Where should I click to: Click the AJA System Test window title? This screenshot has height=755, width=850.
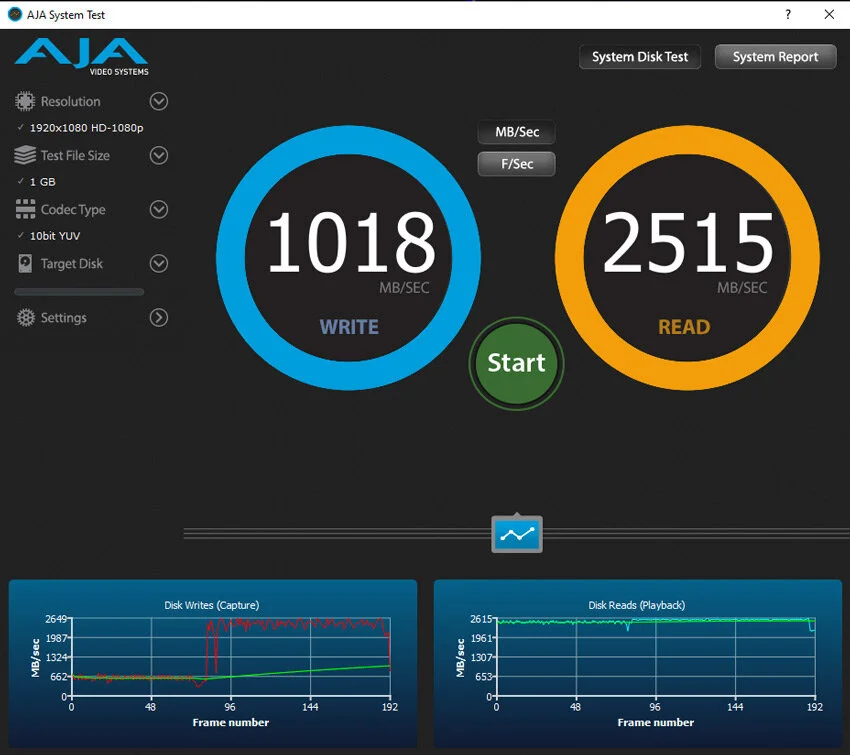[66, 15]
